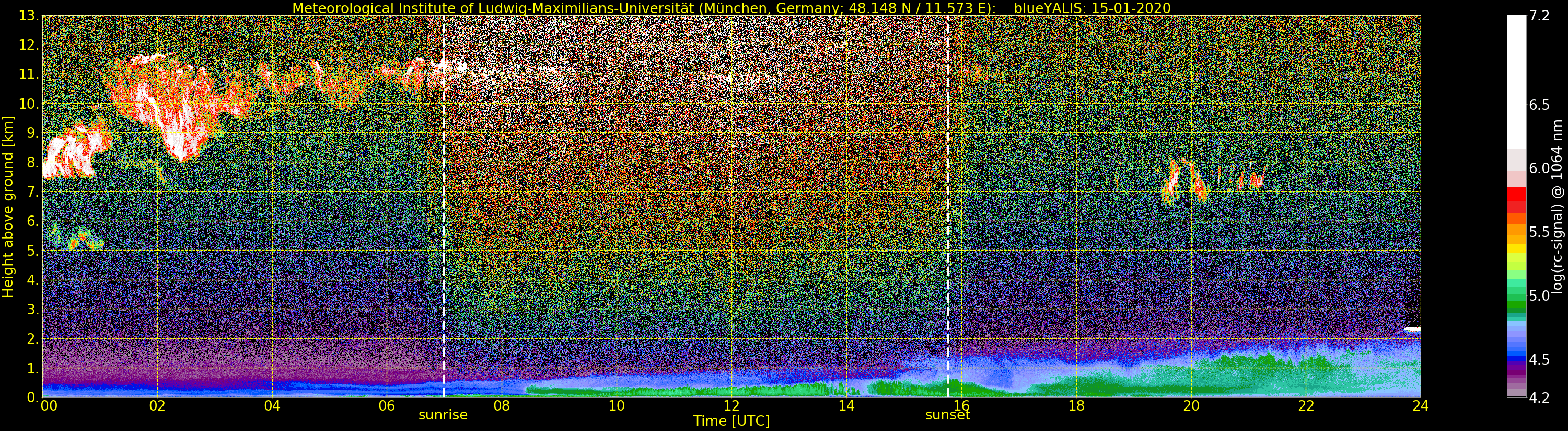Click the 4. tick label on height axis
Image resolution: width=1568 pixels, height=431 pixels.
click(32, 280)
